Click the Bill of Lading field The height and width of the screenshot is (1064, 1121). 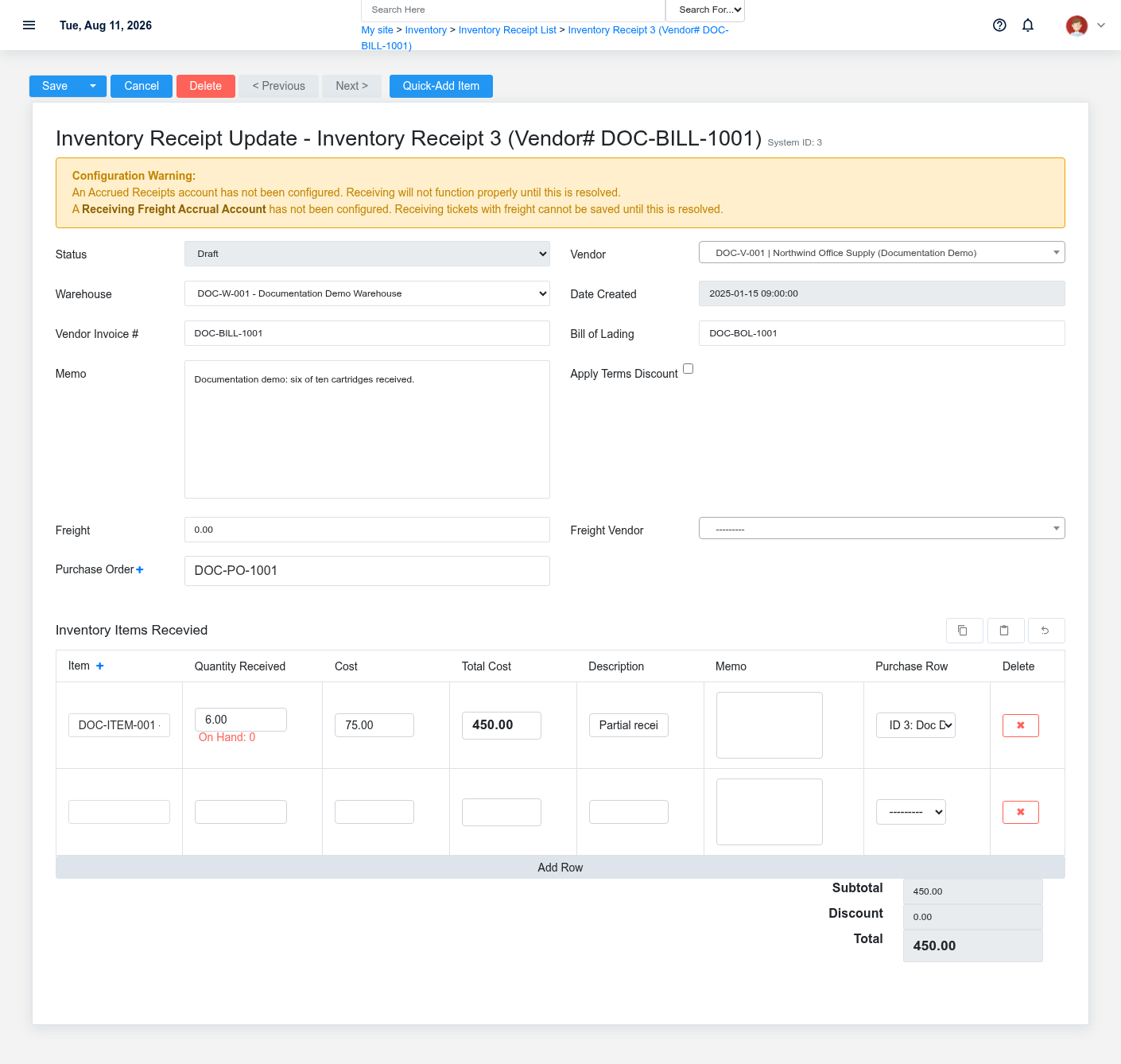pyautogui.click(x=882, y=333)
